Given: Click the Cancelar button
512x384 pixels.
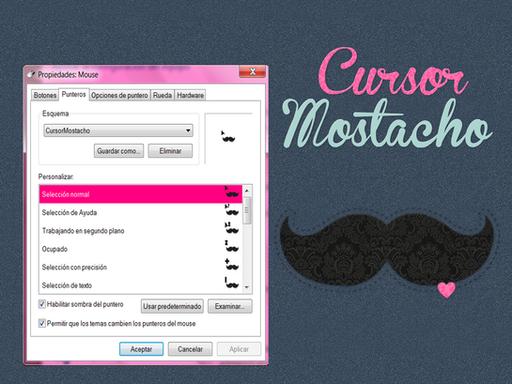Looking at the screenshot, I should click(190, 349).
